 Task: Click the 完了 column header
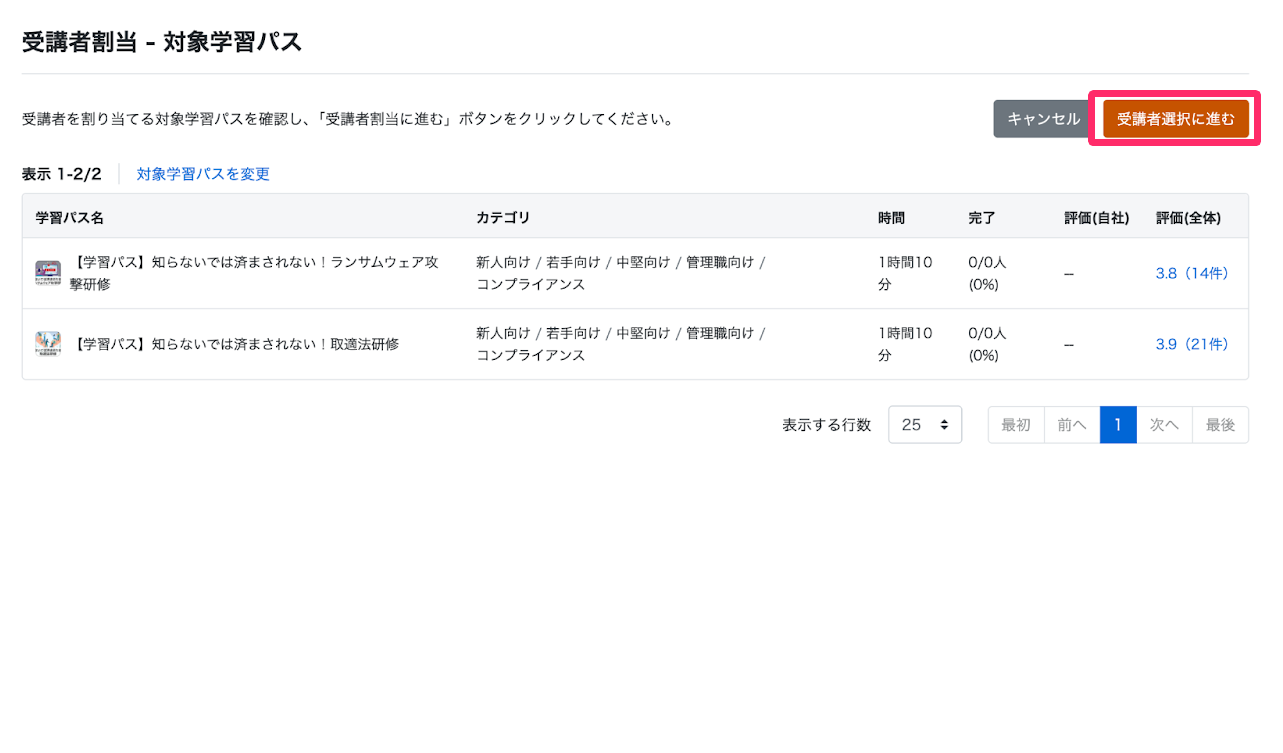(982, 217)
